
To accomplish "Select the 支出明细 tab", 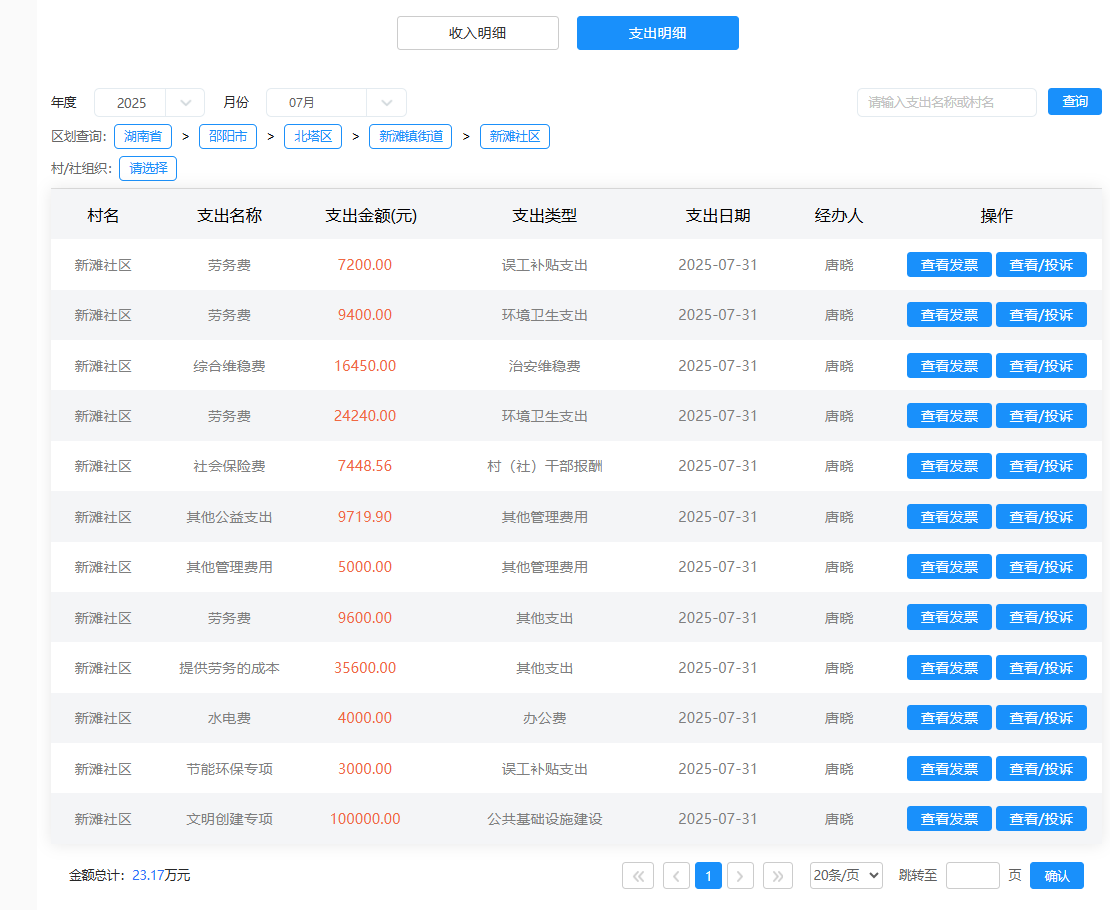I will [657, 33].
